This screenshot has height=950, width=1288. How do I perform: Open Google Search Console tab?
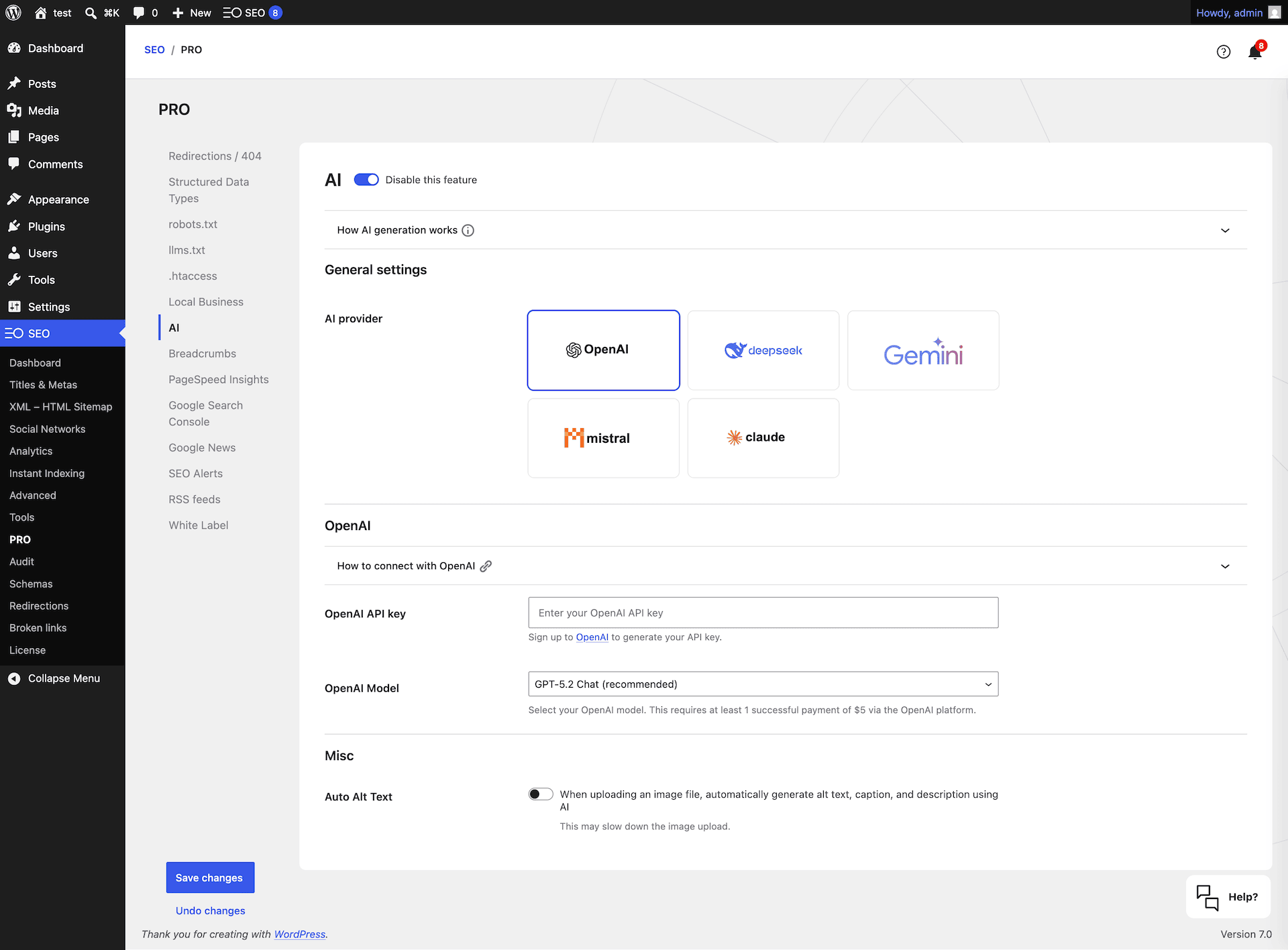tap(205, 413)
